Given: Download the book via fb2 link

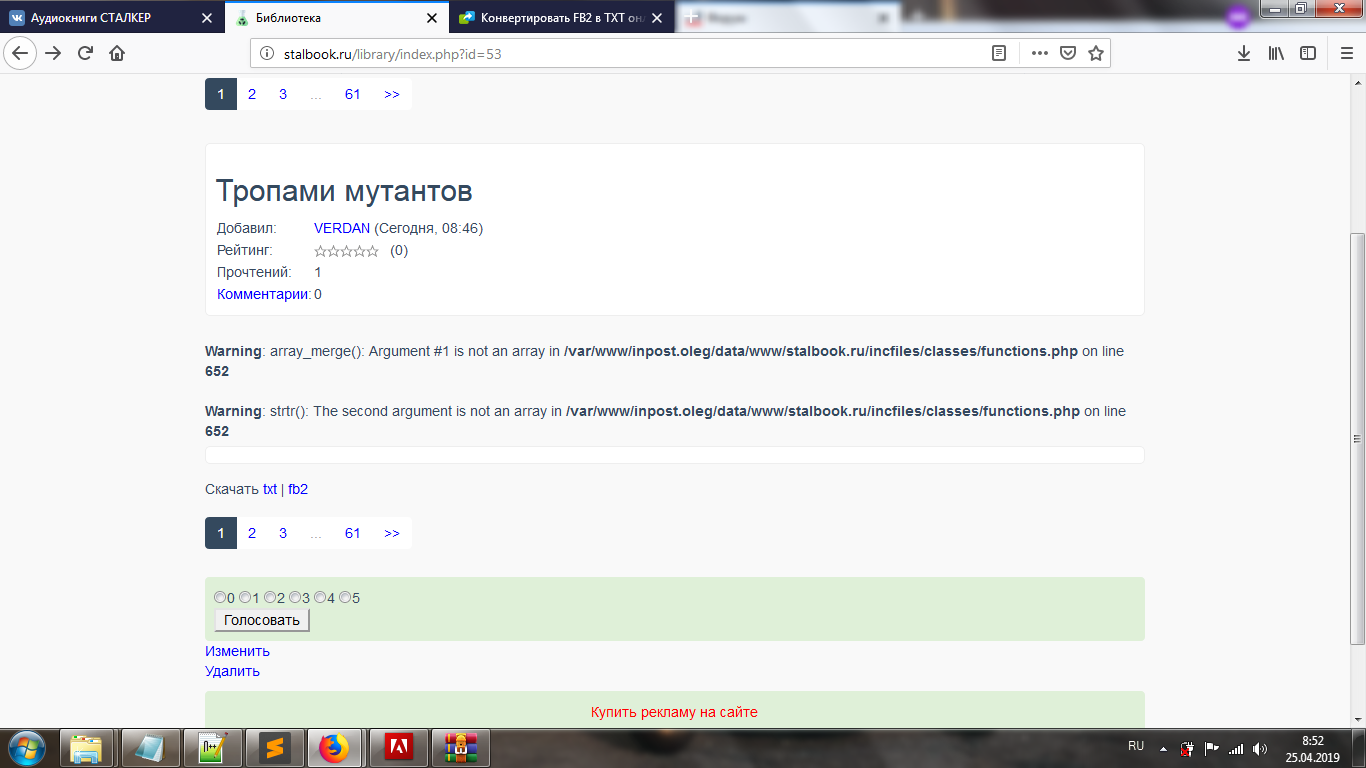Looking at the screenshot, I should [298, 489].
